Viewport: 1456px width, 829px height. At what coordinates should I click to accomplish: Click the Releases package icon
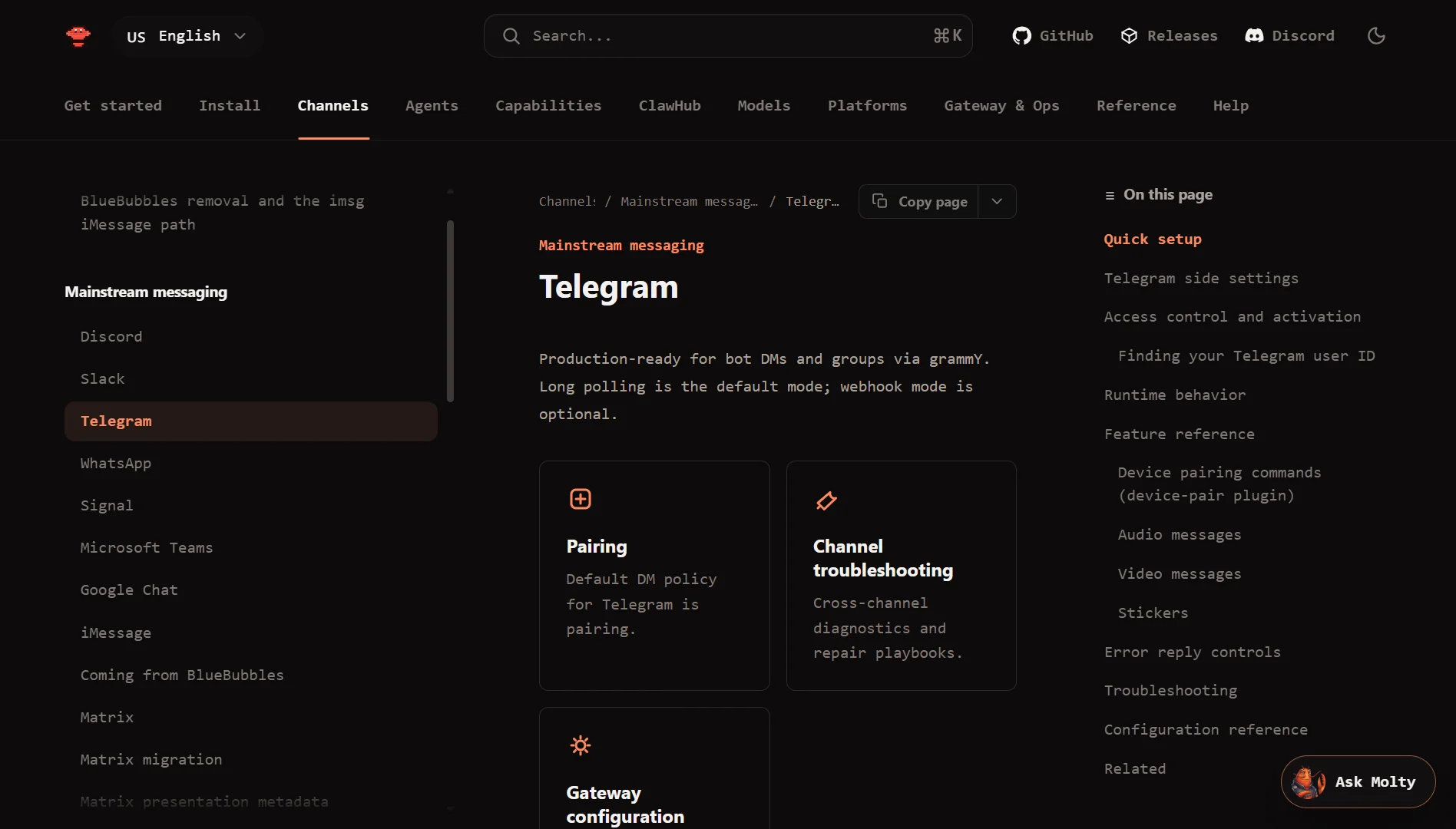(x=1129, y=36)
